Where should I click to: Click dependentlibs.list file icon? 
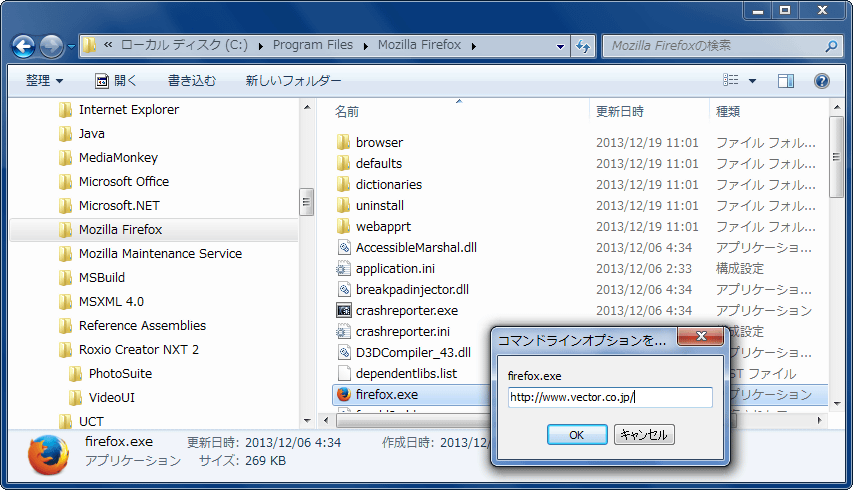(x=343, y=374)
